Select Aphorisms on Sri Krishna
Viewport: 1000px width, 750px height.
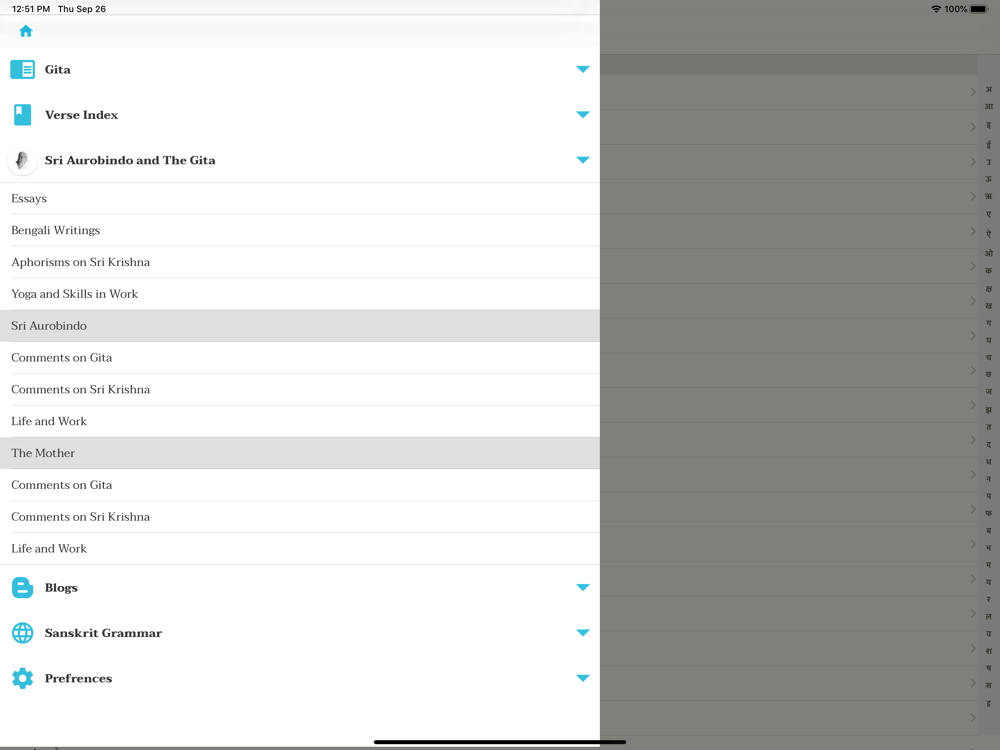point(300,262)
